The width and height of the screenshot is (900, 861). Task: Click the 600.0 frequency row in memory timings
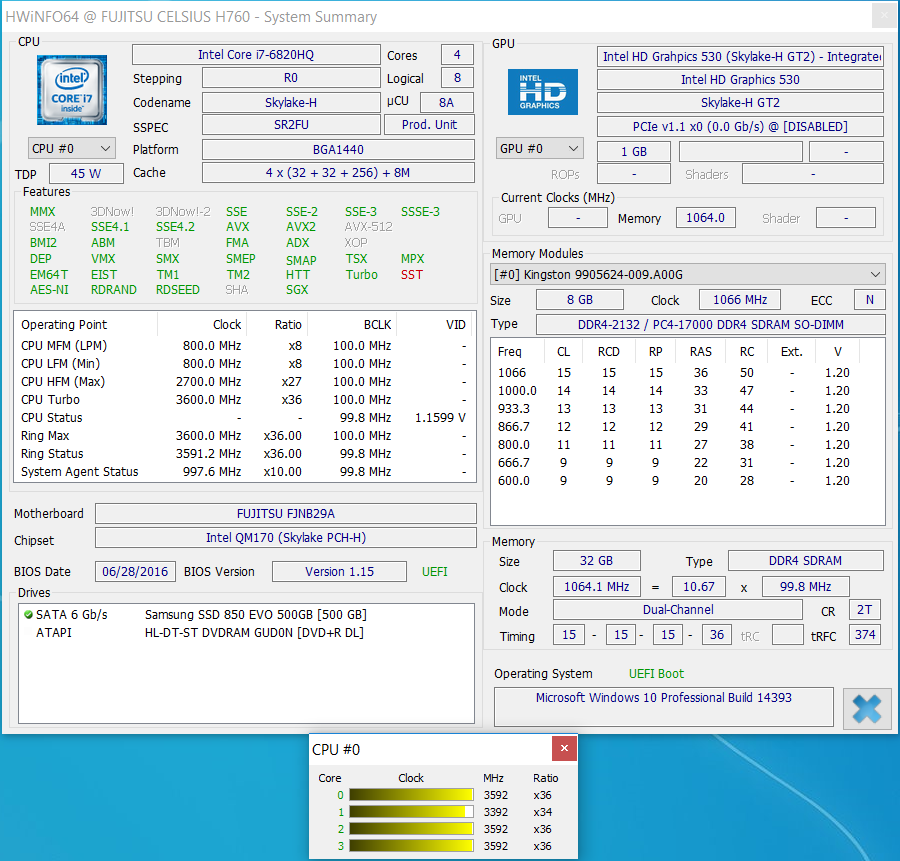pyautogui.click(x=688, y=480)
